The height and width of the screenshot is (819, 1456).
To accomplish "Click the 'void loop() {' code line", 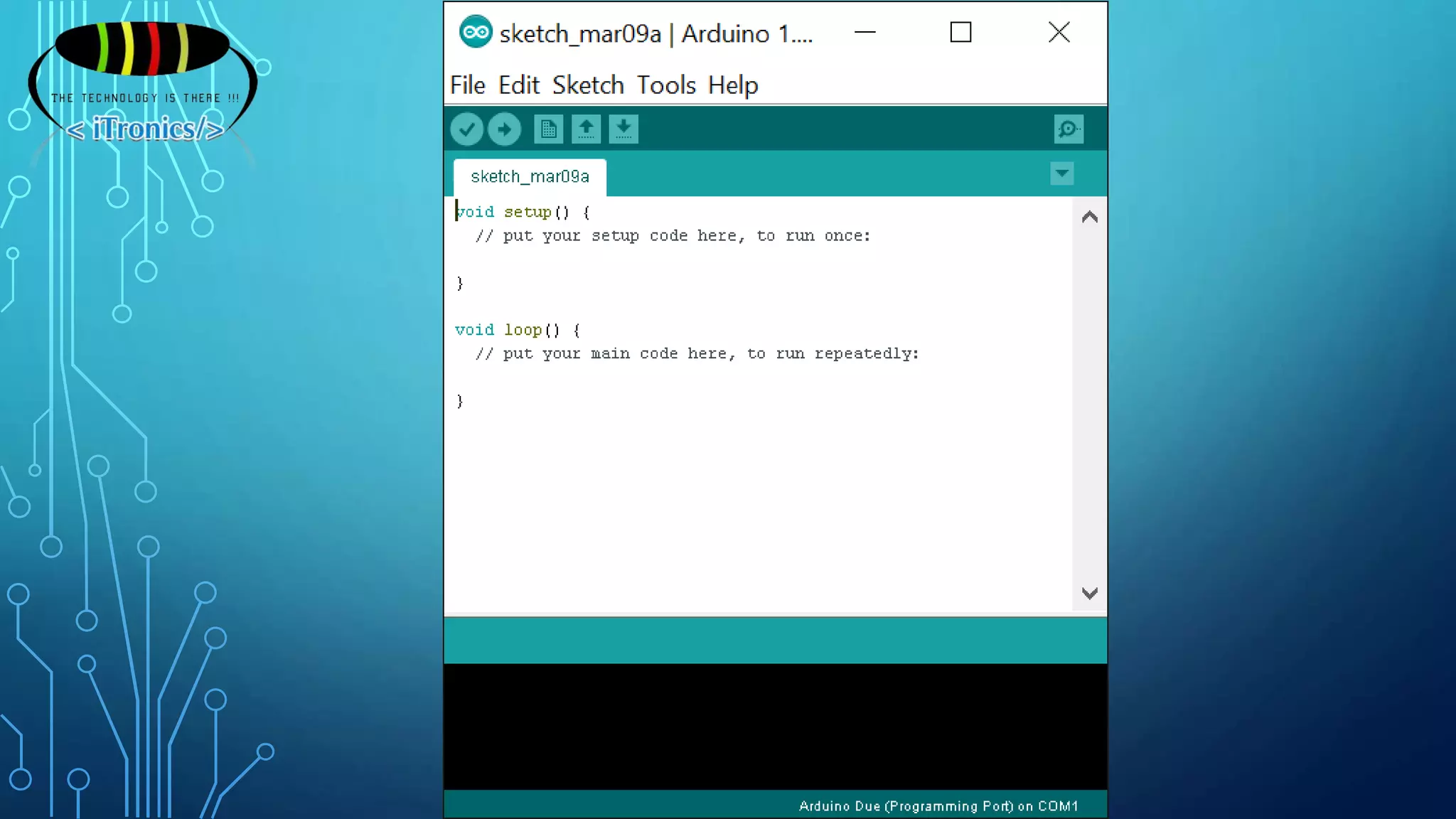I will pos(518,330).
